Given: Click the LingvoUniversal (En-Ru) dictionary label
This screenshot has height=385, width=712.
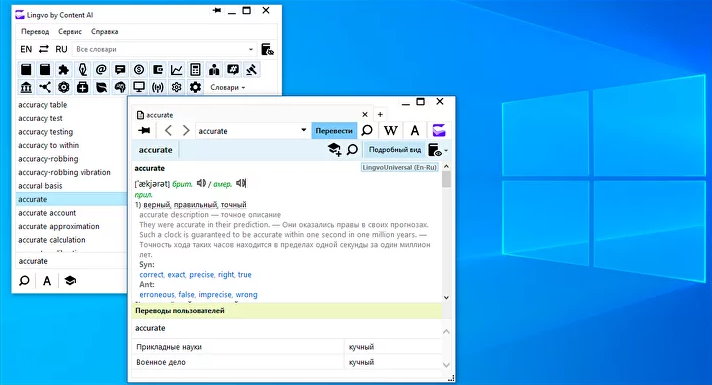Looking at the screenshot, I should pos(400,168).
